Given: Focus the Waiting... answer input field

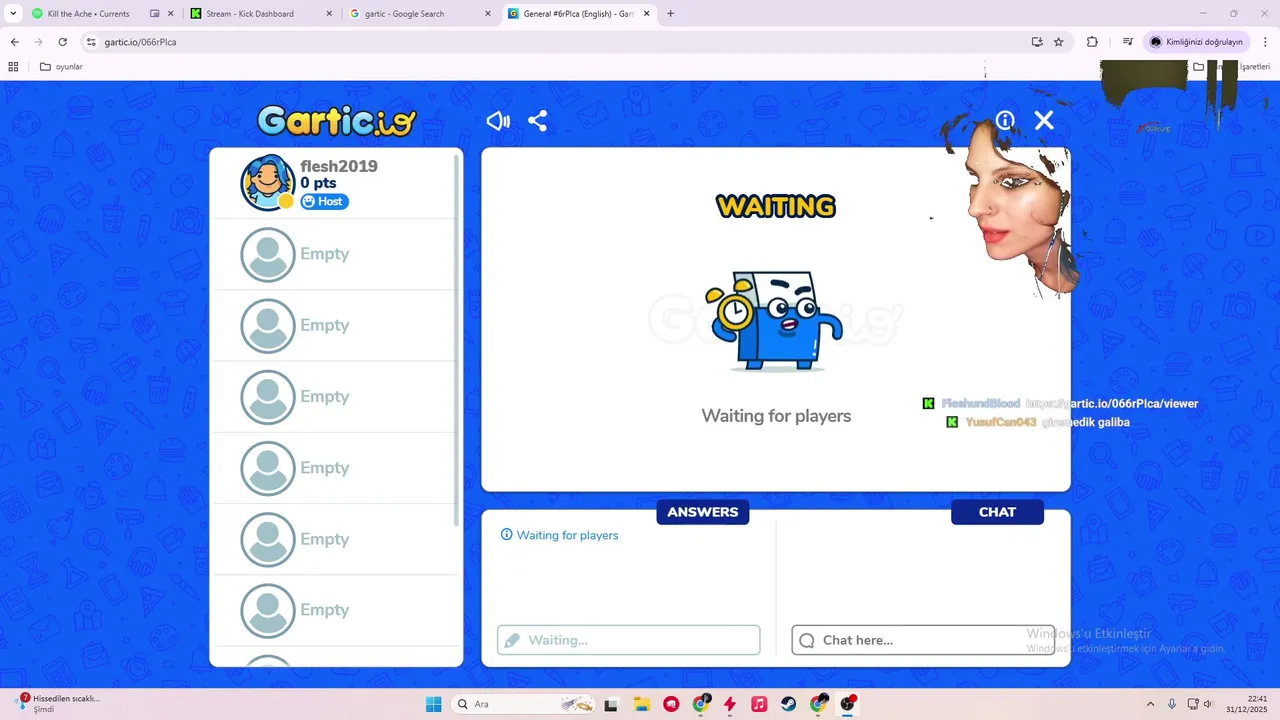Looking at the screenshot, I should tap(628, 640).
